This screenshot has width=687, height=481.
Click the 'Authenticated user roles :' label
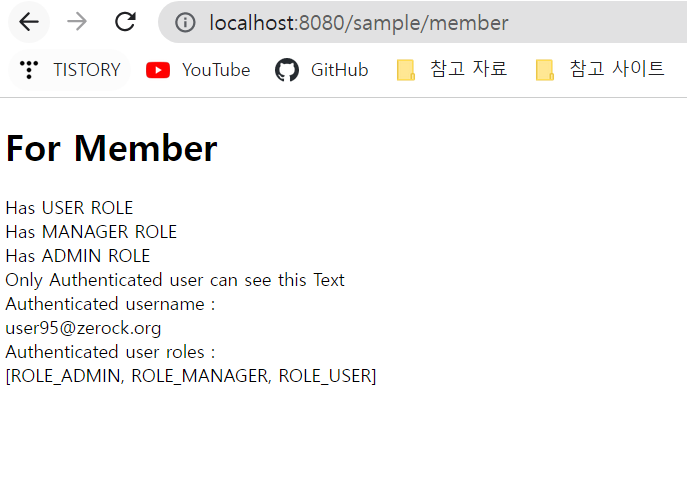click(x=110, y=352)
